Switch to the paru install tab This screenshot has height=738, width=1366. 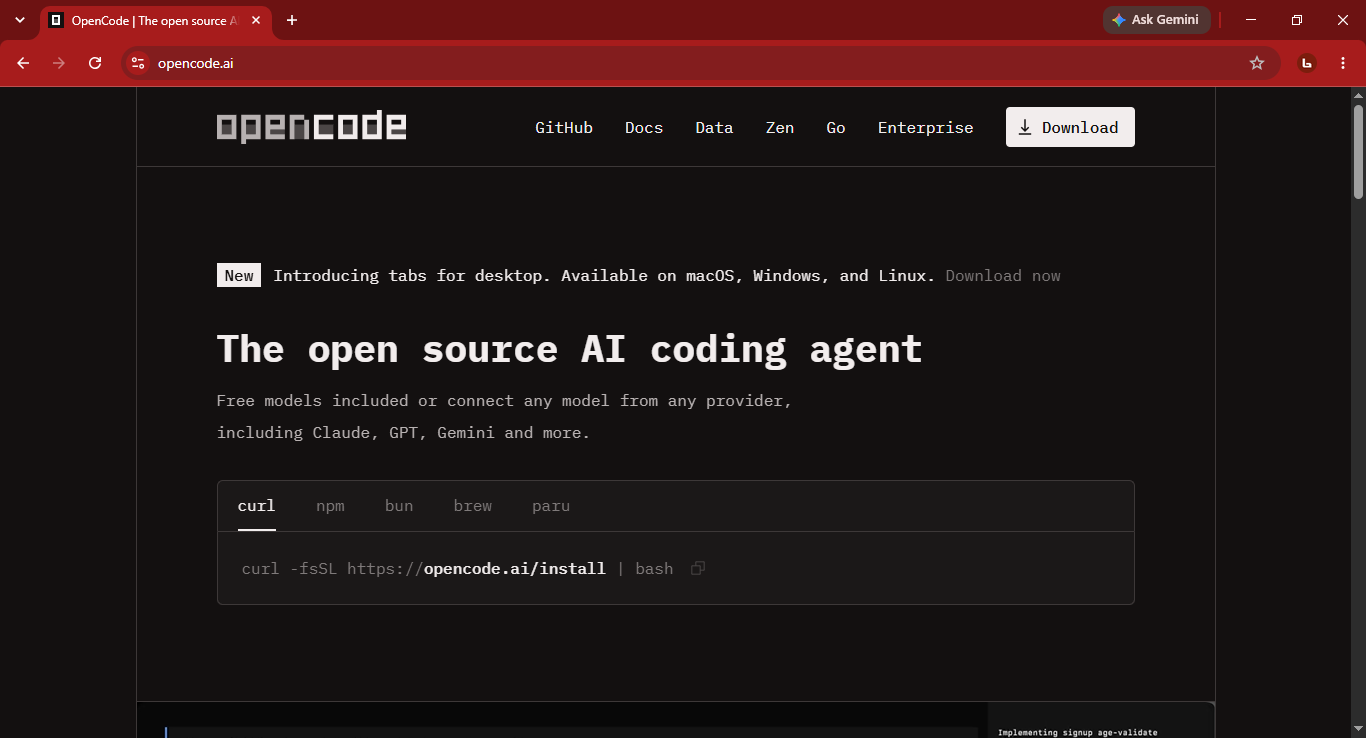point(551,506)
